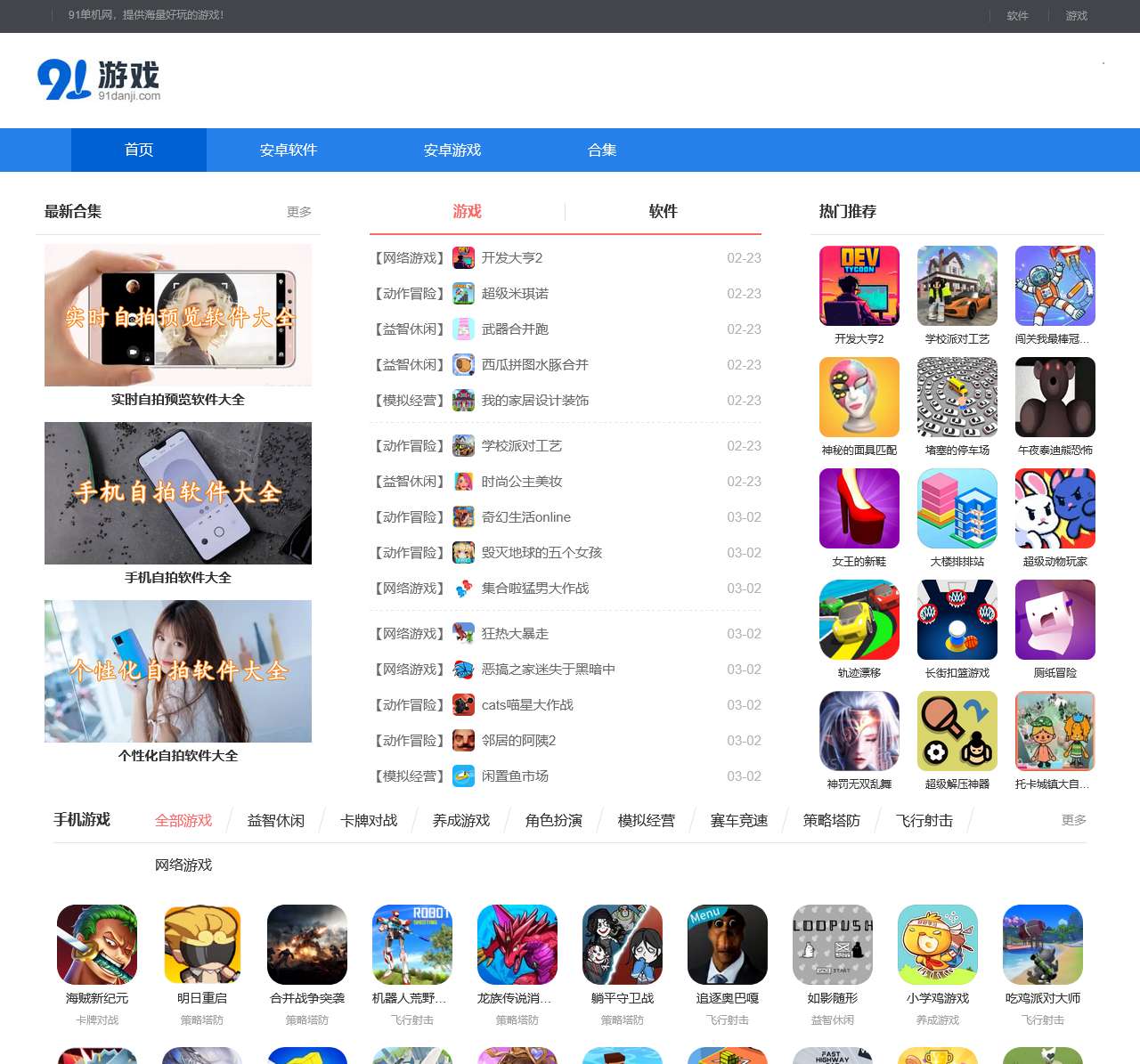Open the 神罚无双乱舞 icon
1140x1064 pixels.
click(859, 731)
